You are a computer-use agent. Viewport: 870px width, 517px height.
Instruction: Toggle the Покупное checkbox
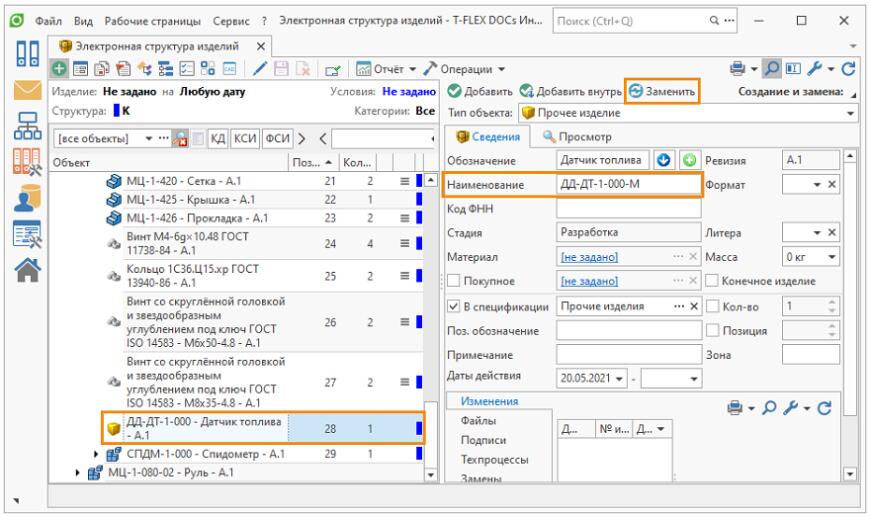coord(454,281)
